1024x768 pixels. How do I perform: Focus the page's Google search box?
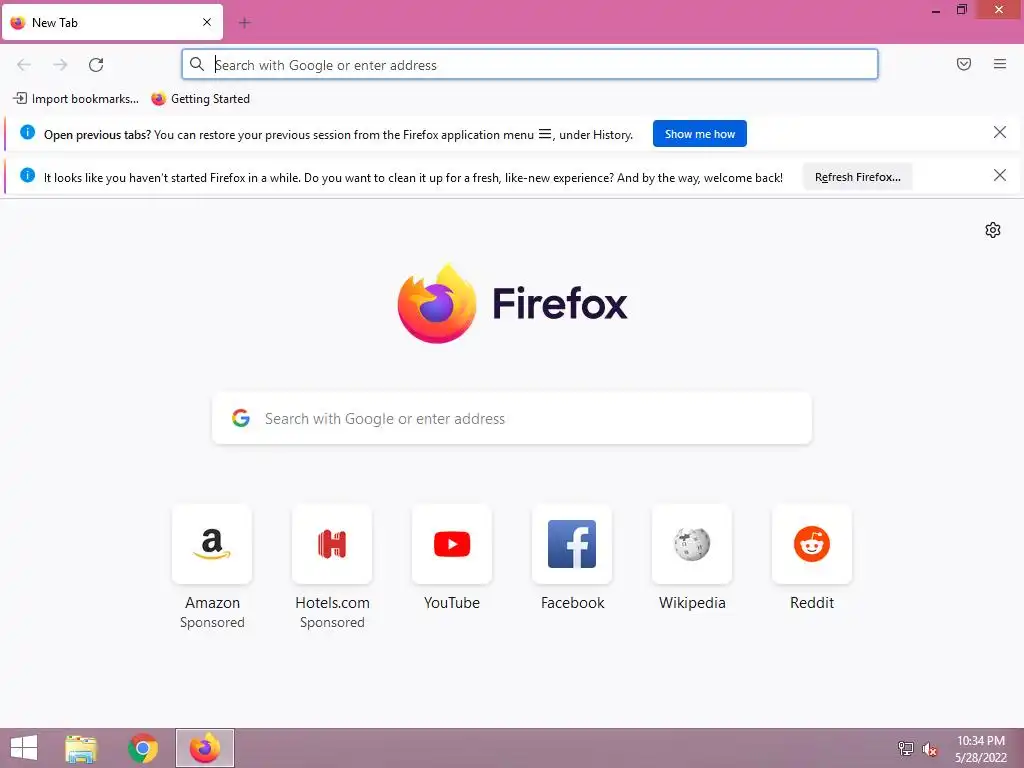512,419
